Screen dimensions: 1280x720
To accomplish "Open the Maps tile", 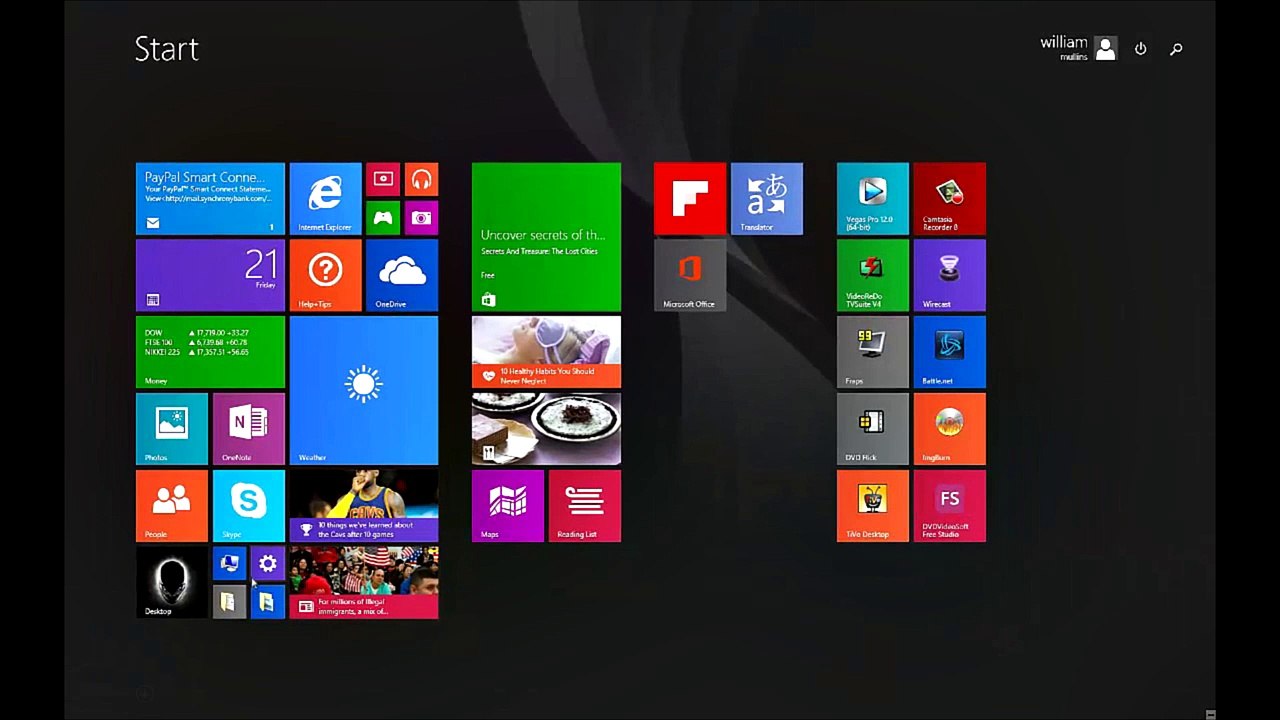I will pos(508,506).
